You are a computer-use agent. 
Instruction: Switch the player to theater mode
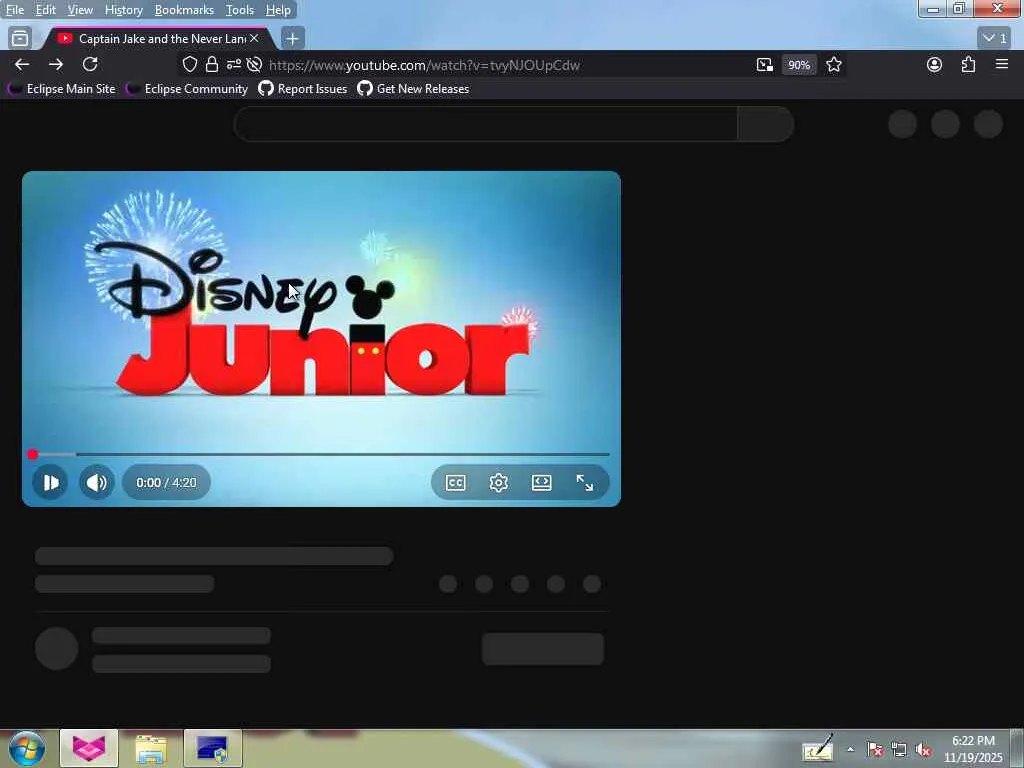click(x=541, y=483)
